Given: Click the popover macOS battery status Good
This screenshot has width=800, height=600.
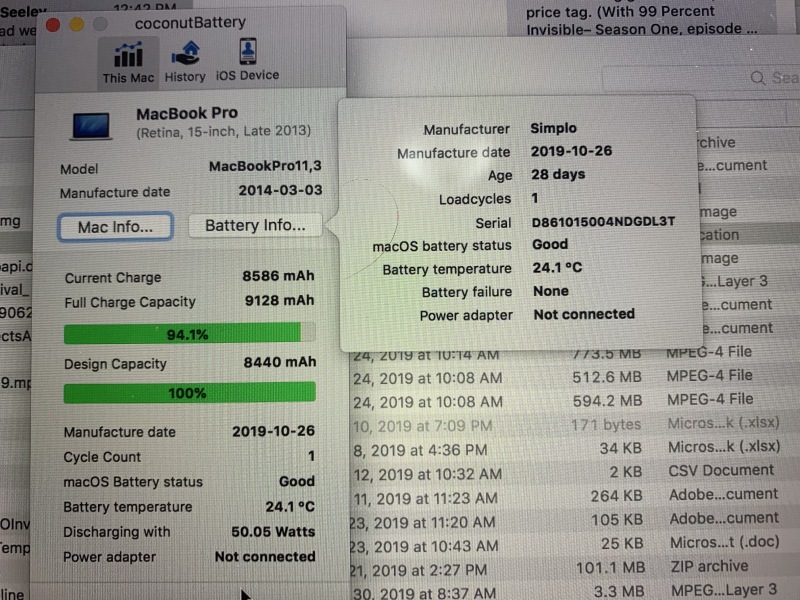Looking at the screenshot, I should coord(550,244).
